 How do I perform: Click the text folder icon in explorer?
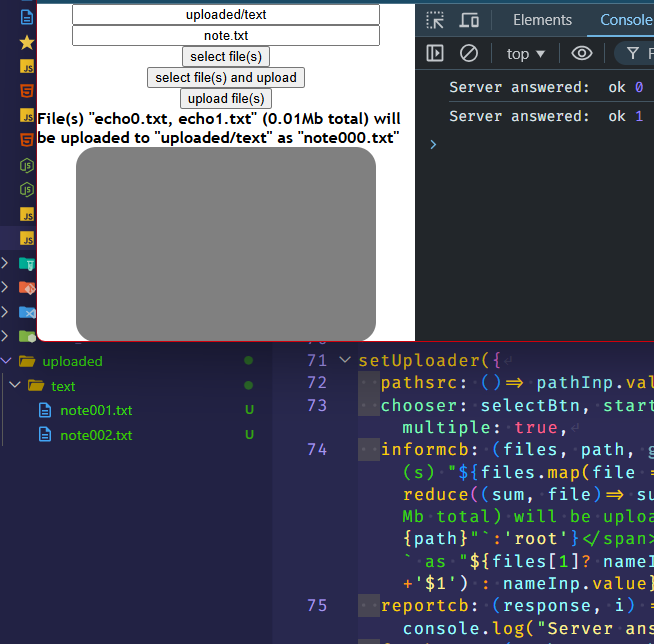pos(36,386)
